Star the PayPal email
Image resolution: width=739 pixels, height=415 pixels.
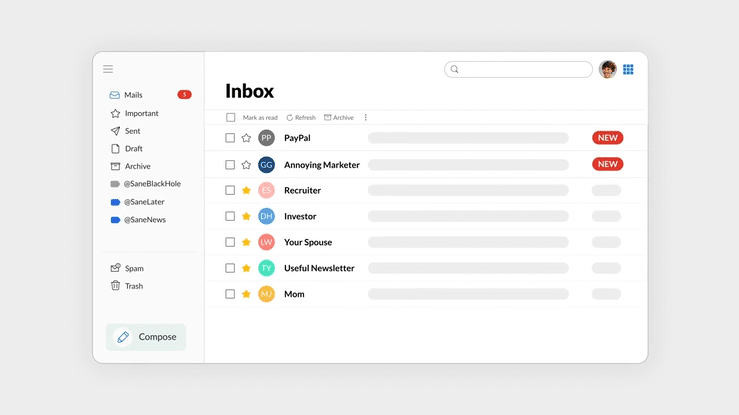246,138
